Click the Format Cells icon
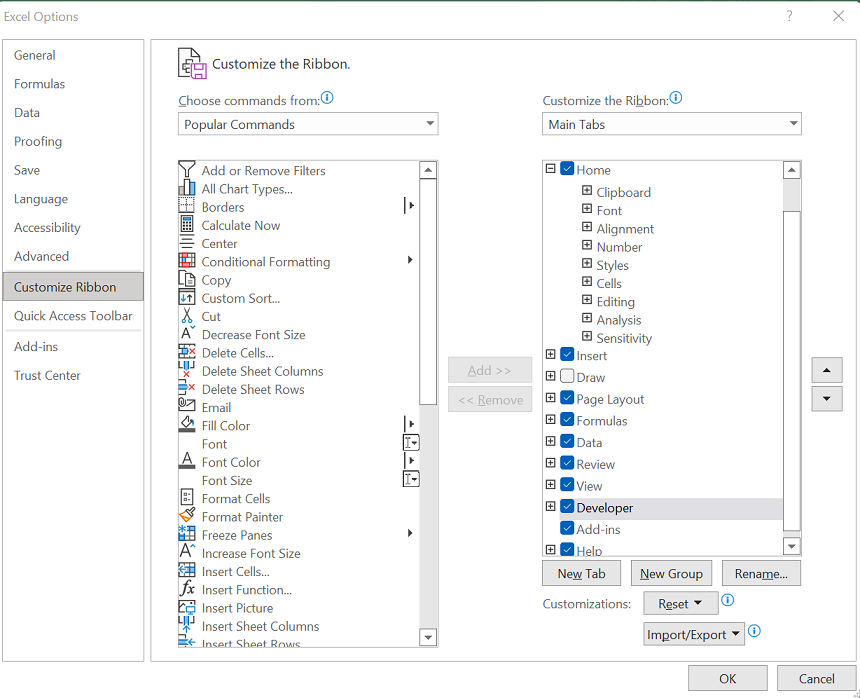860x698 pixels. click(186, 498)
